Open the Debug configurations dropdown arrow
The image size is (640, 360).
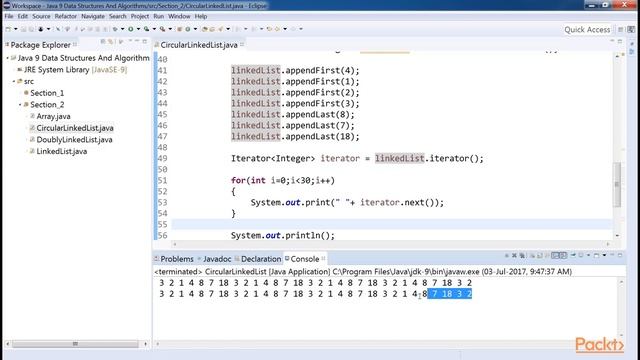tap(122, 29)
